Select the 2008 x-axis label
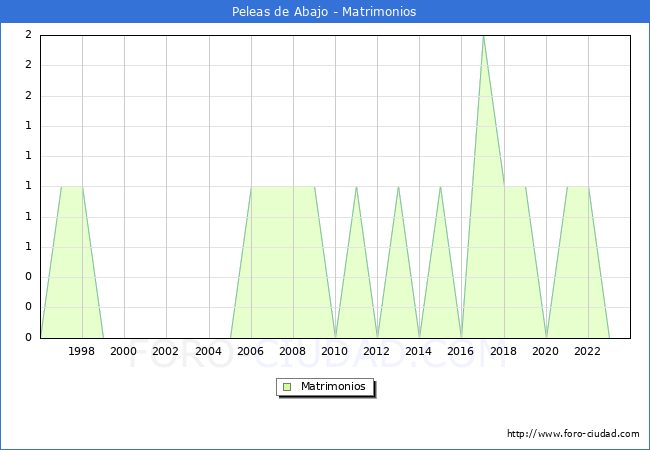 292,351
